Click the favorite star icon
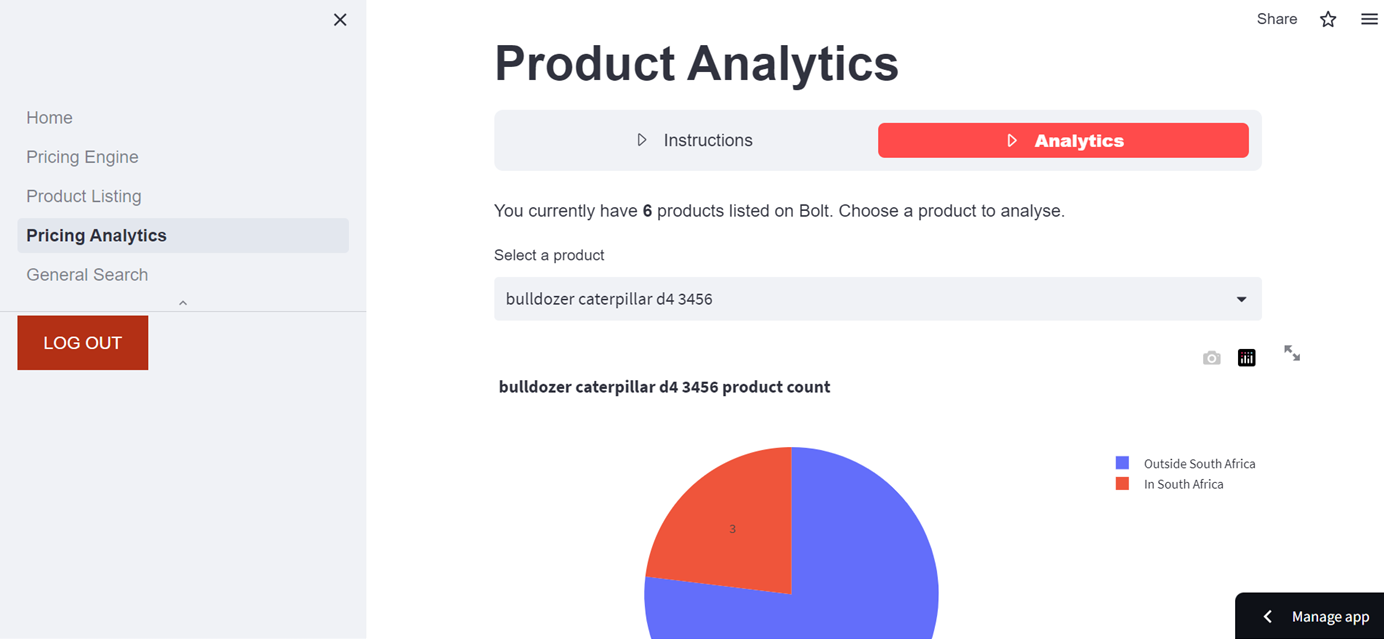Image resolution: width=1384 pixels, height=639 pixels. 1328,19
